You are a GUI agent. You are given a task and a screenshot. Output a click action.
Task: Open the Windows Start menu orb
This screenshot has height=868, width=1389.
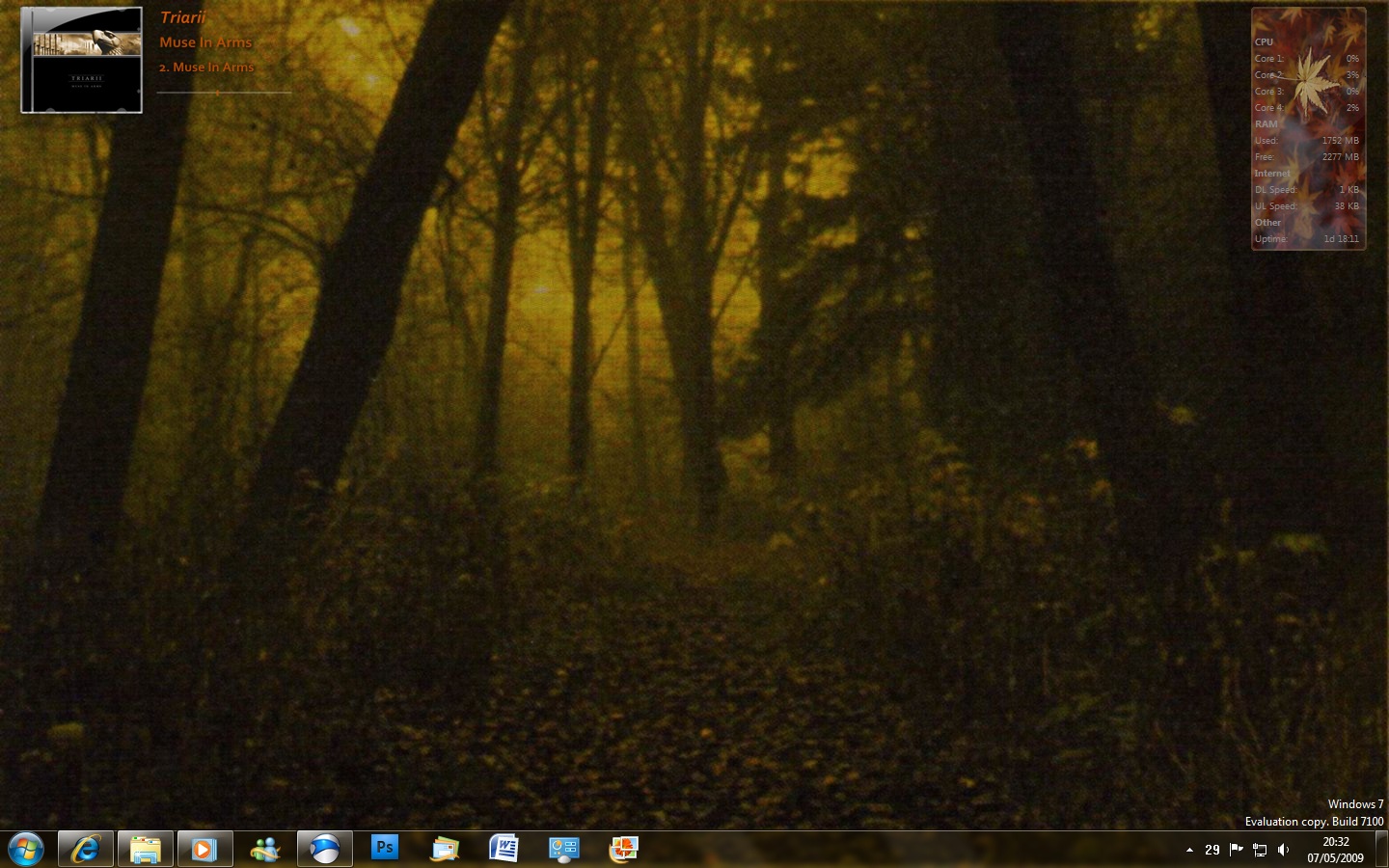click(x=26, y=849)
